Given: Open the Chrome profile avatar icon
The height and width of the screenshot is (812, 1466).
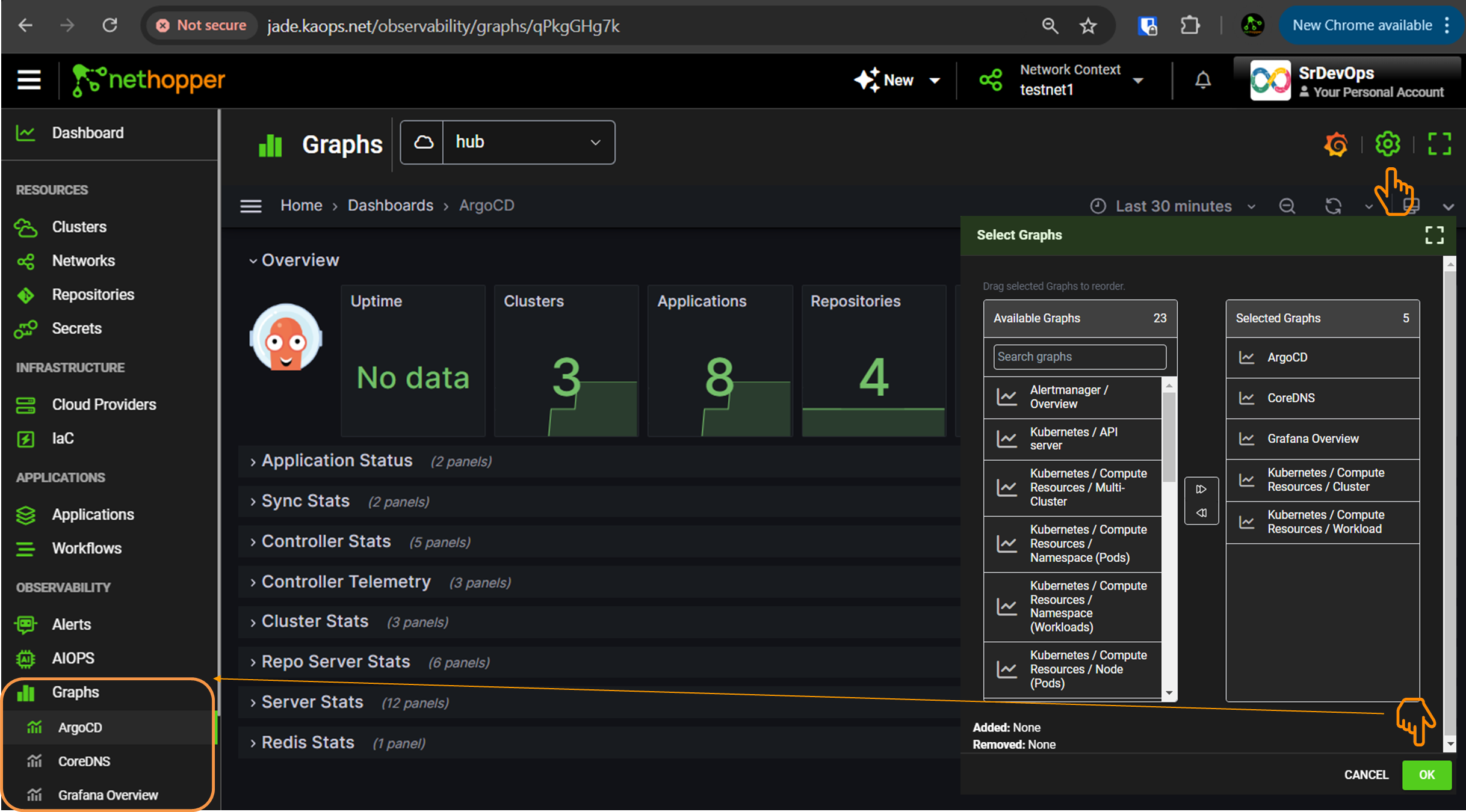Looking at the screenshot, I should (x=1252, y=25).
